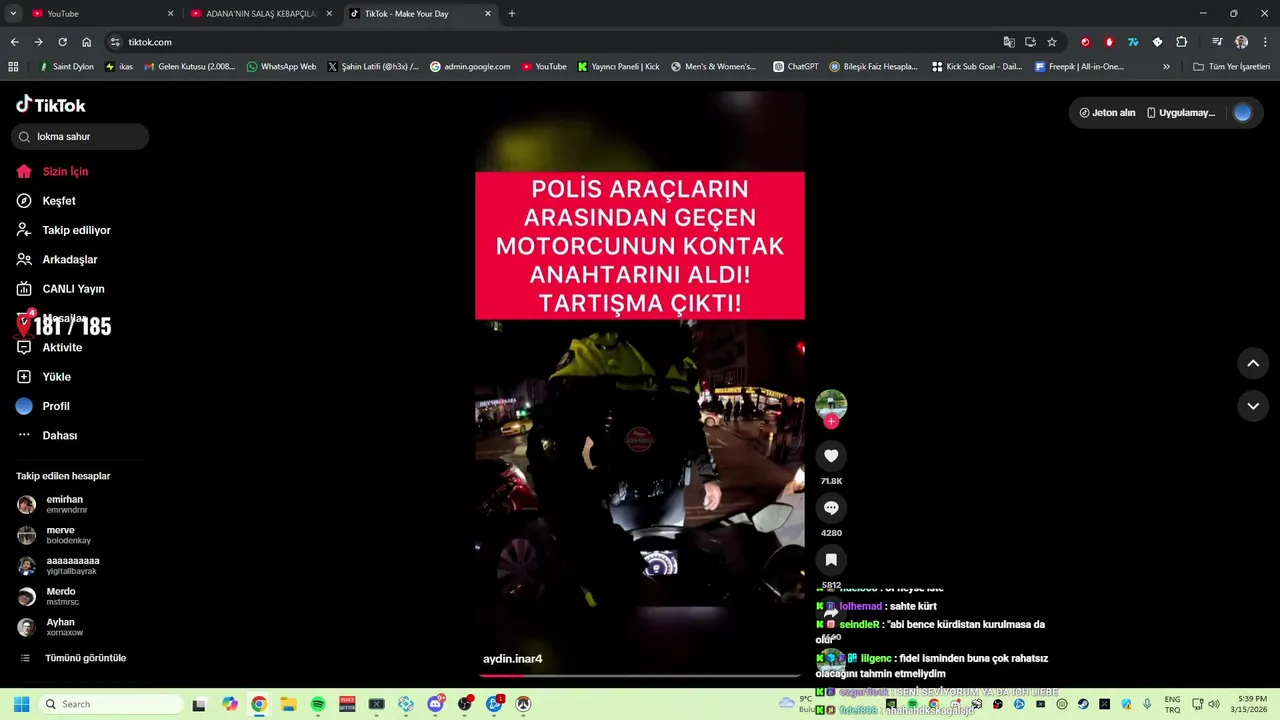This screenshot has height=720, width=1280.
Task: Seek using the video progress bar
Action: (x=640, y=676)
